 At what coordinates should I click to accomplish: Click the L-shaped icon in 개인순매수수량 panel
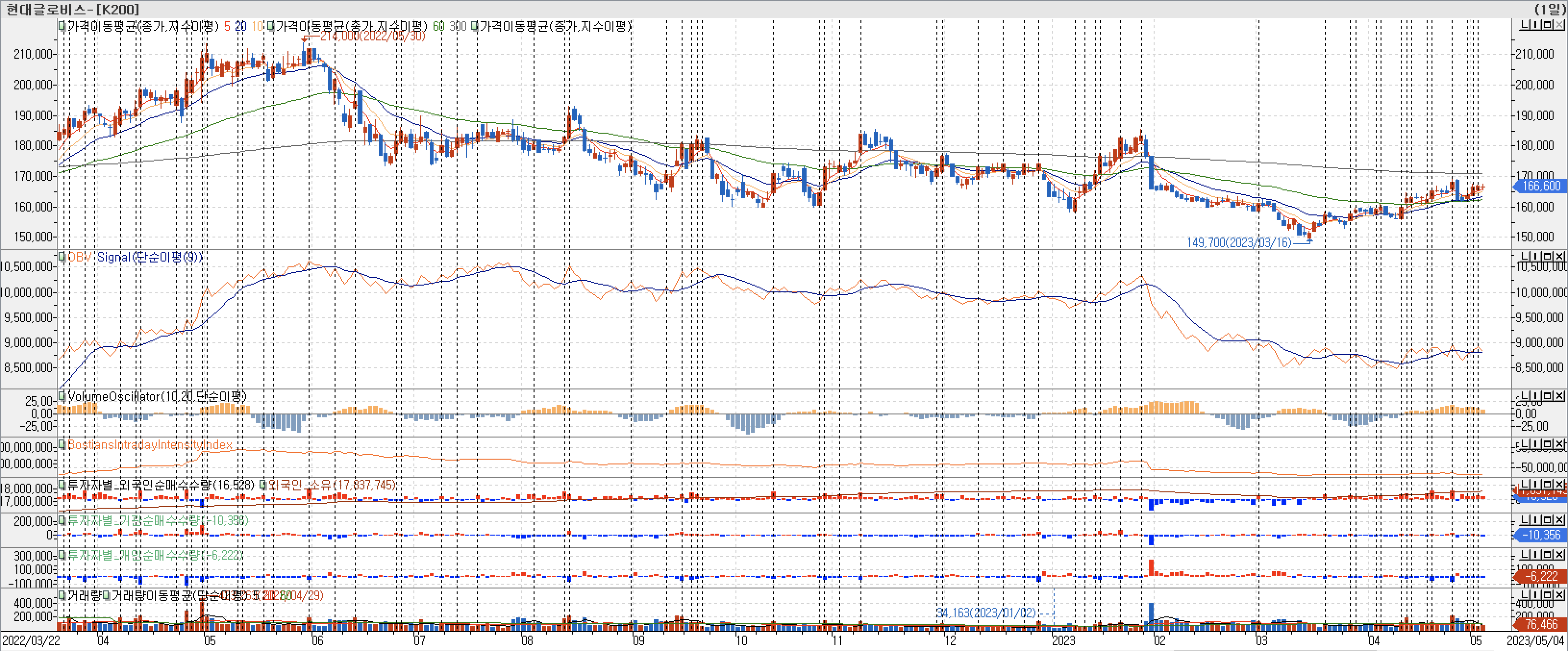pos(1525,555)
